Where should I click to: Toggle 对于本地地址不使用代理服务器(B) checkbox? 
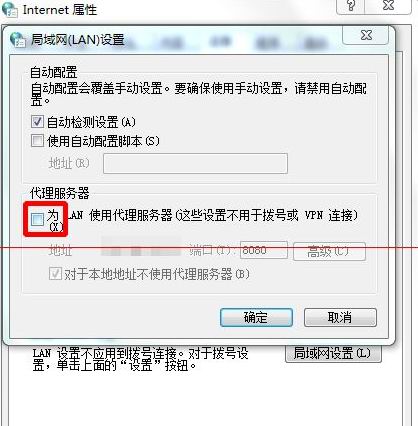coord(55,274)
